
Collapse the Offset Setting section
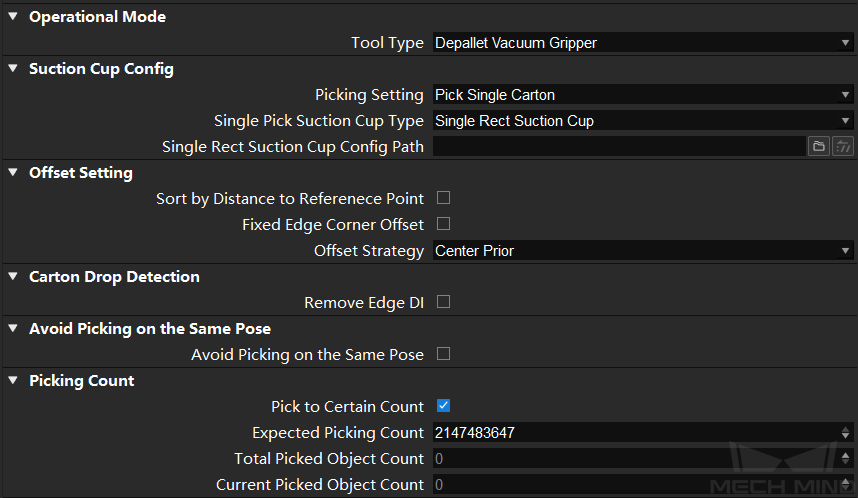pos(13,172)
